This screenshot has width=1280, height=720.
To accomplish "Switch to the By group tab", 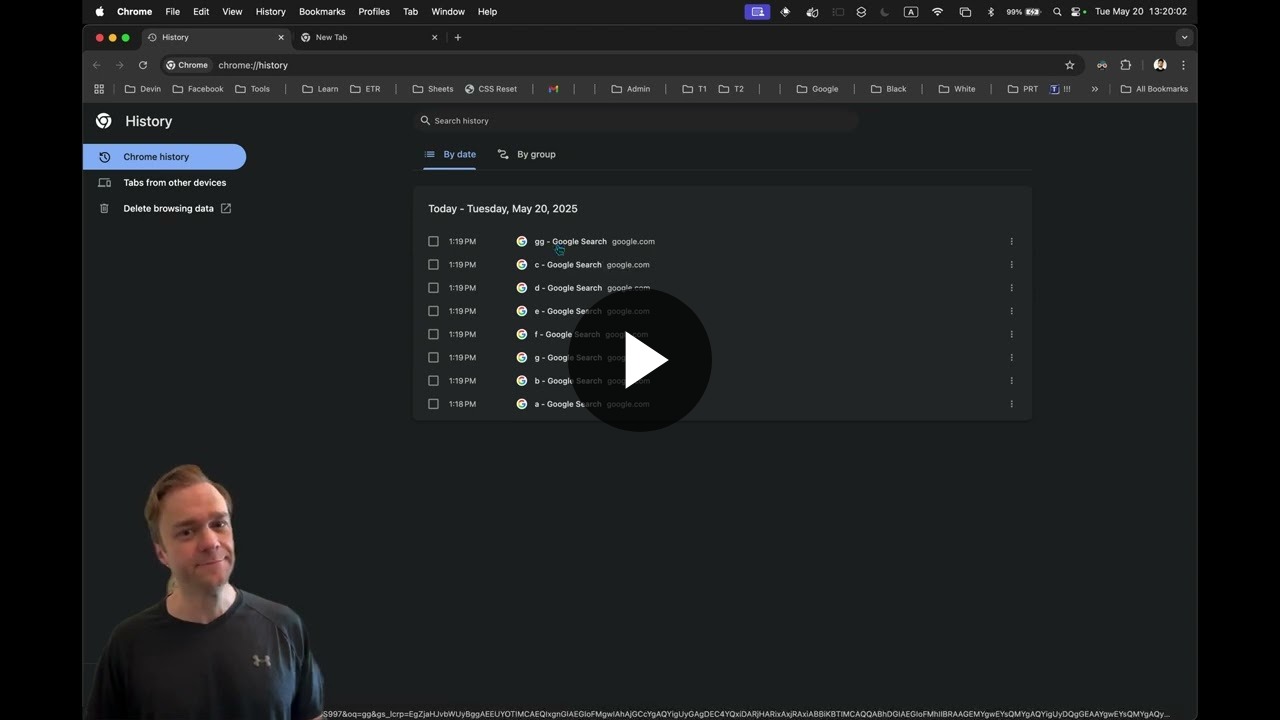I will pos(536,154).
